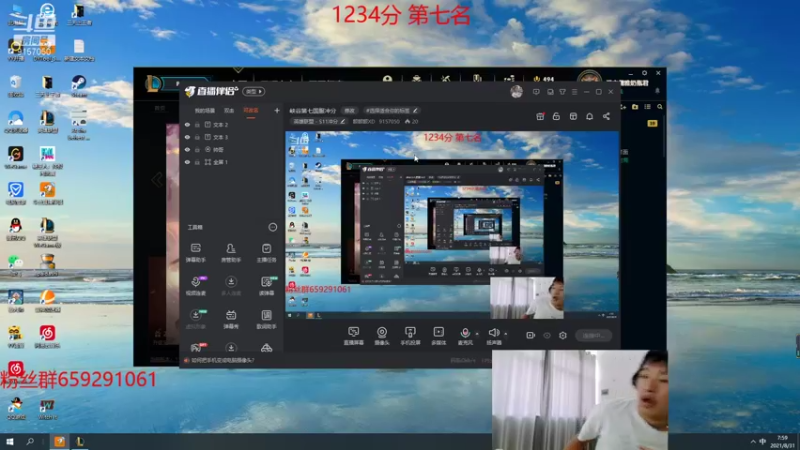Open the taskbar search icon
800x450 pixels.
(x=30, y=441)
